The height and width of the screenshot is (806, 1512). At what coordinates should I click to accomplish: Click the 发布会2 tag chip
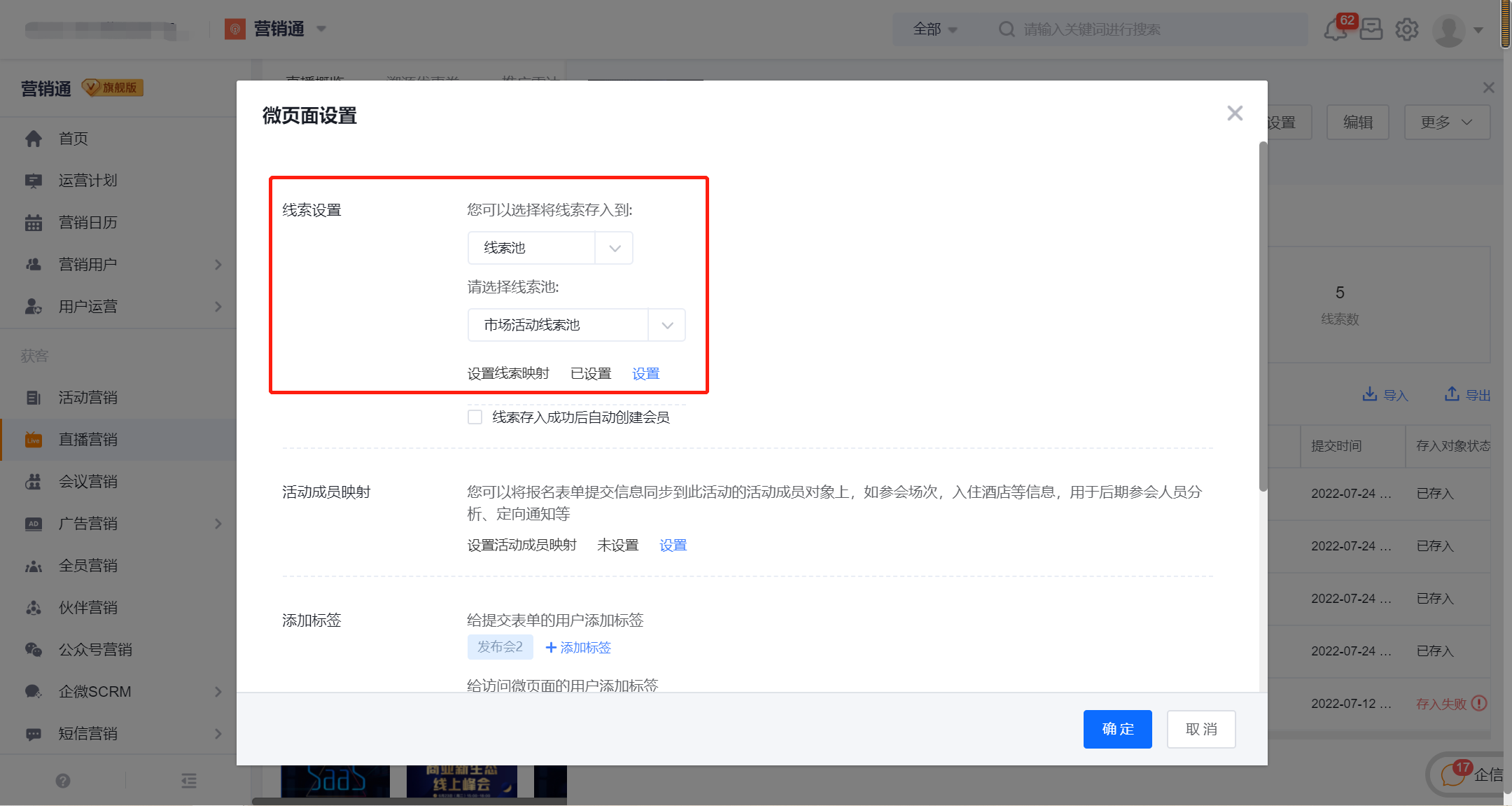500,647
